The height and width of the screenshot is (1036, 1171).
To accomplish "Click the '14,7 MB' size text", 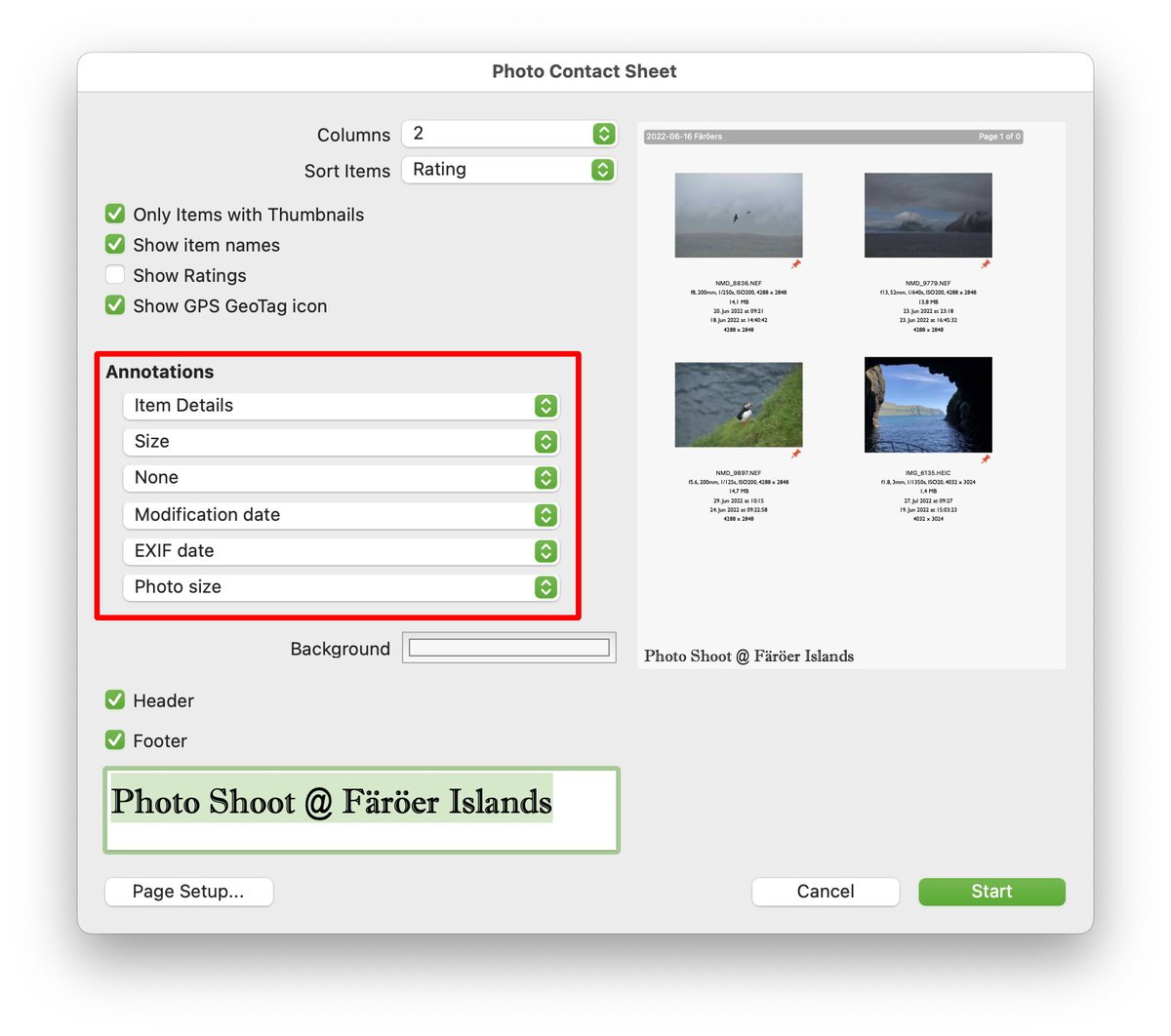I will click(x=739, y=491).
